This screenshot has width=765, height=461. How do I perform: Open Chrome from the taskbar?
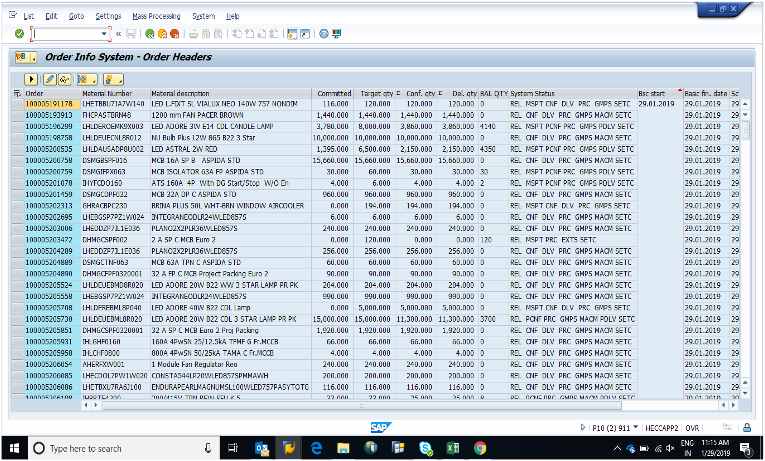pyautogui.click(x=480, y=448)
